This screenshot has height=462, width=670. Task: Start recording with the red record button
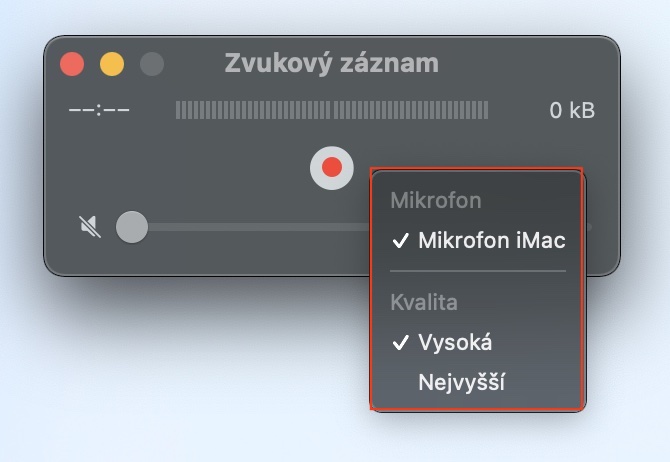332,168
